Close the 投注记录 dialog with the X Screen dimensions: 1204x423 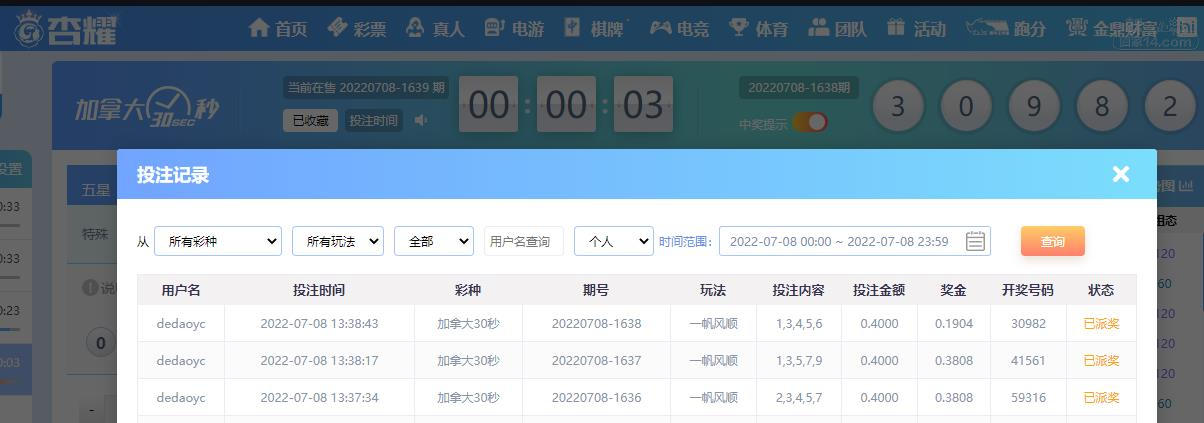[x=1121, y=174]
